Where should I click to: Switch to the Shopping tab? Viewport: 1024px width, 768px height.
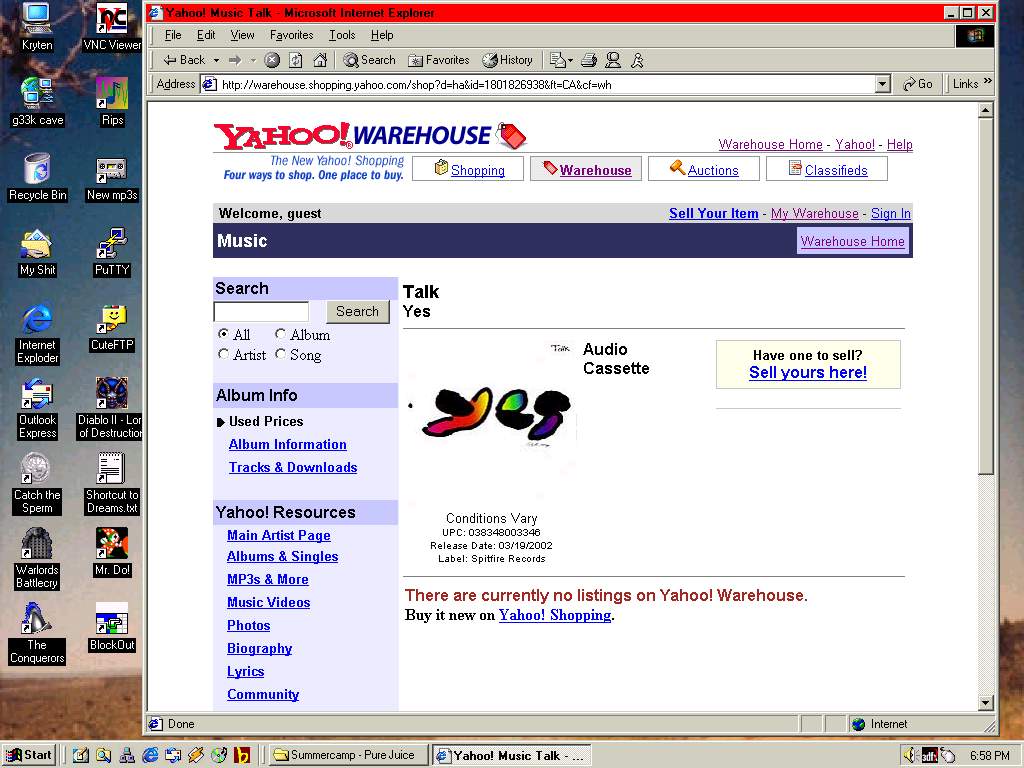pyautogui.click(x=468, y=169)
